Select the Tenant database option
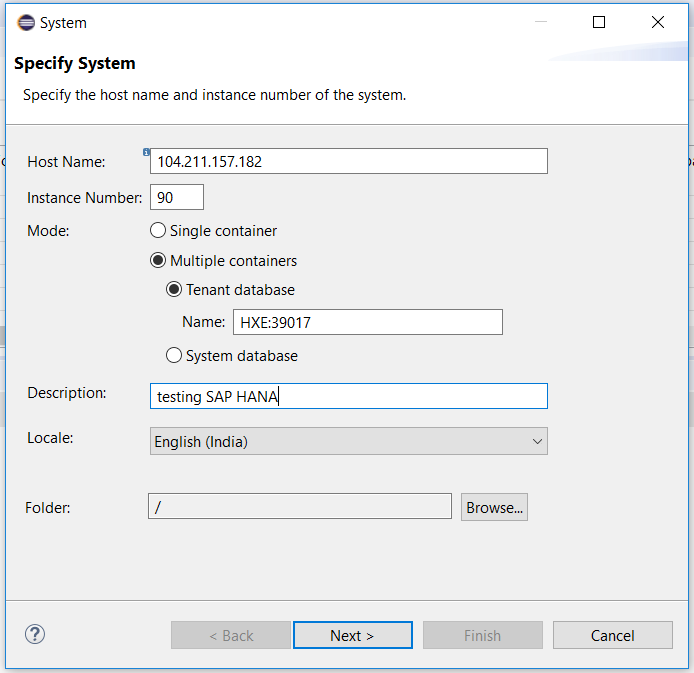This screenshot has height=673, width=694. coord(174,290)
